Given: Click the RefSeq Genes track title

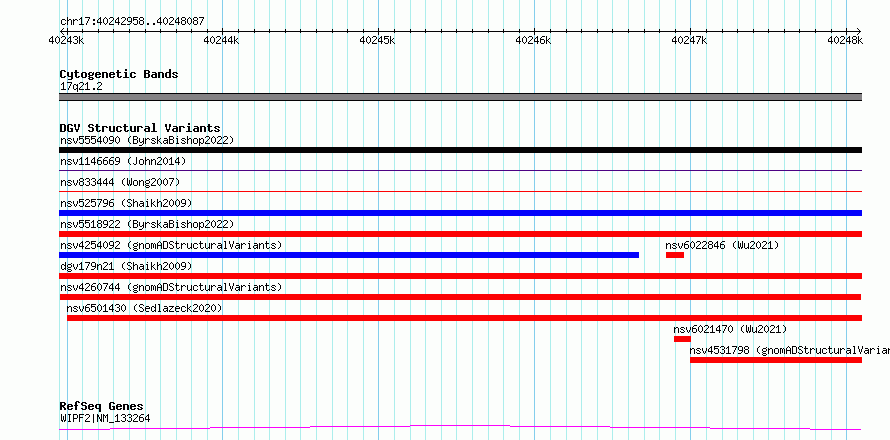Looking at the screenshot, I should [x=102, y=407].
